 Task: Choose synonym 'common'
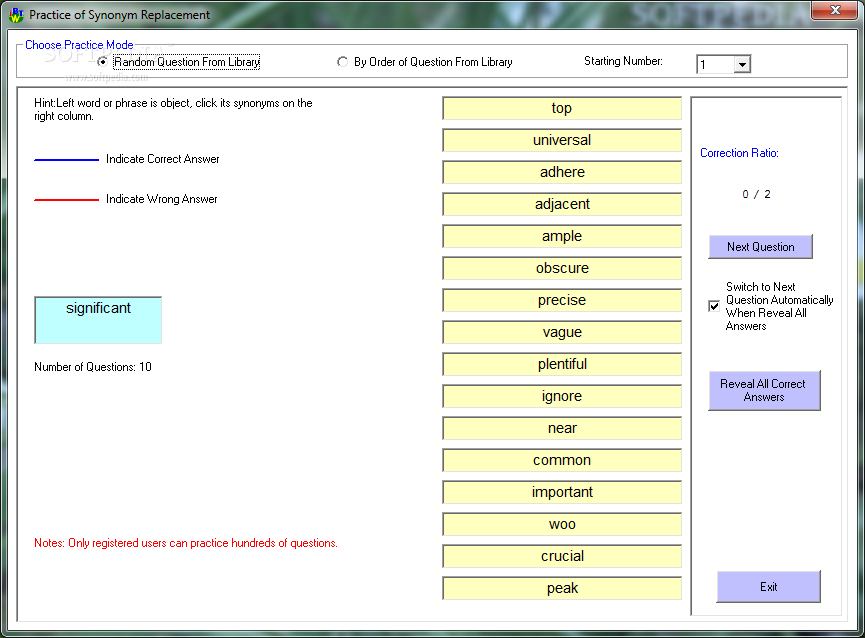562,460
